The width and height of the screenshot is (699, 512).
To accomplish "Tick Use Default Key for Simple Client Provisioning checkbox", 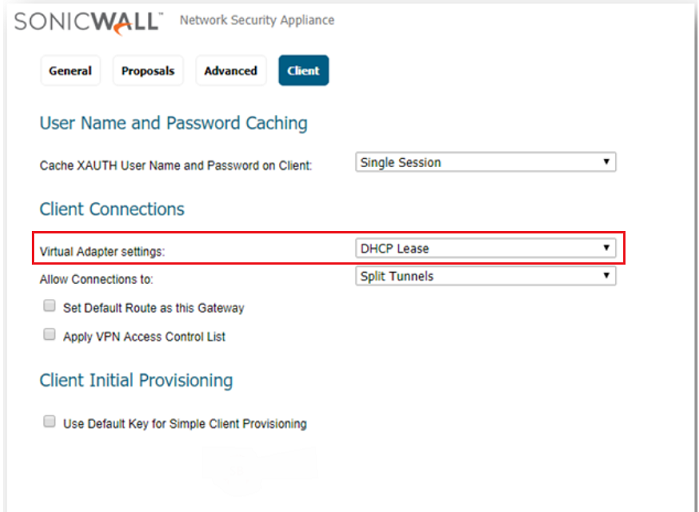I will (x=49, y=422).
